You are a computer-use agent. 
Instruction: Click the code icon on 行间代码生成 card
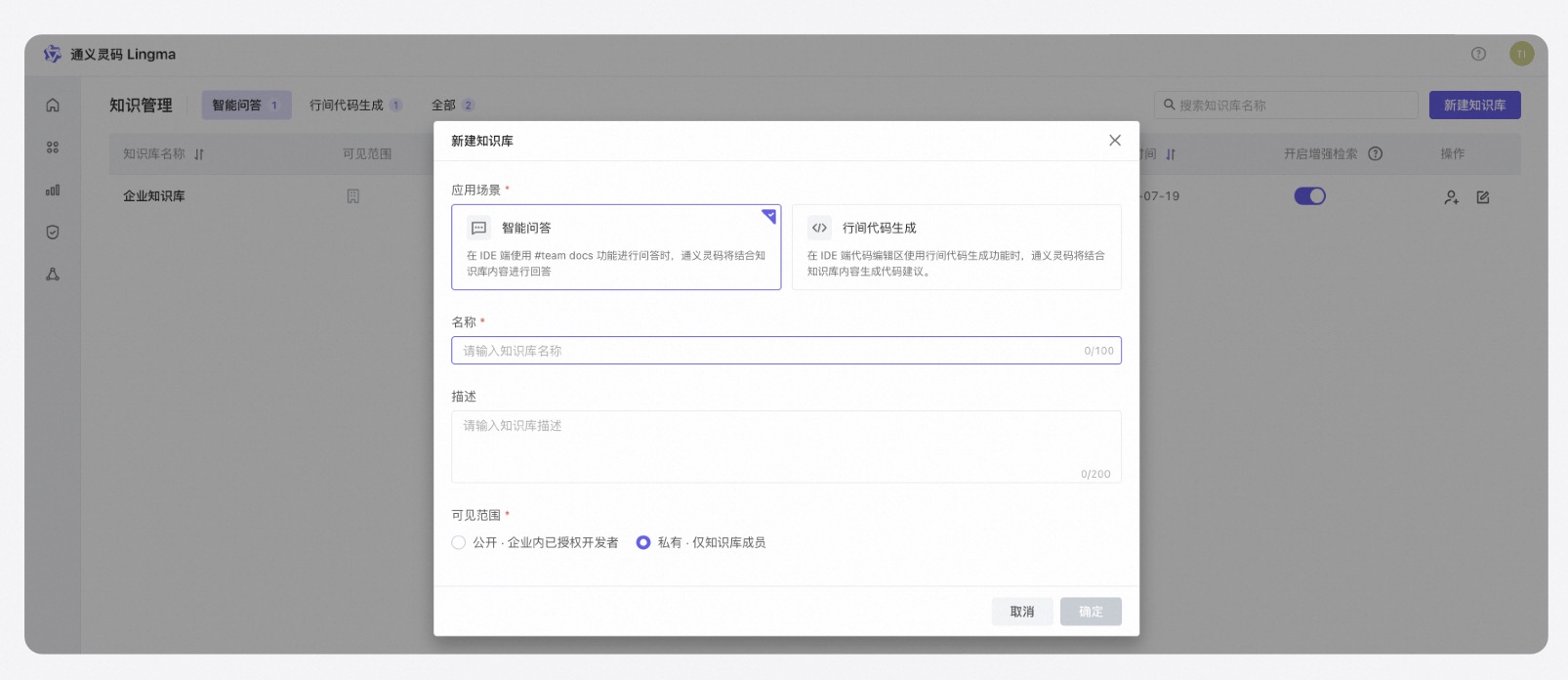pos(819,228)
